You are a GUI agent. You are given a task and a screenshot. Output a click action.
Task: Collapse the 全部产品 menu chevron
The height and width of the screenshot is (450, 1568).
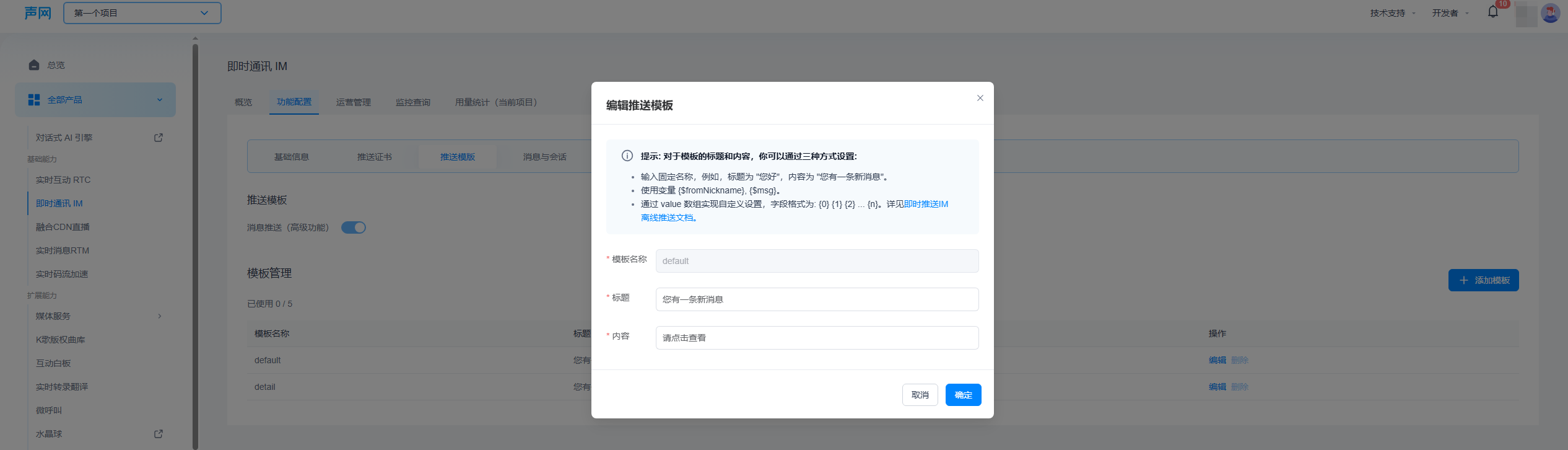160,100
